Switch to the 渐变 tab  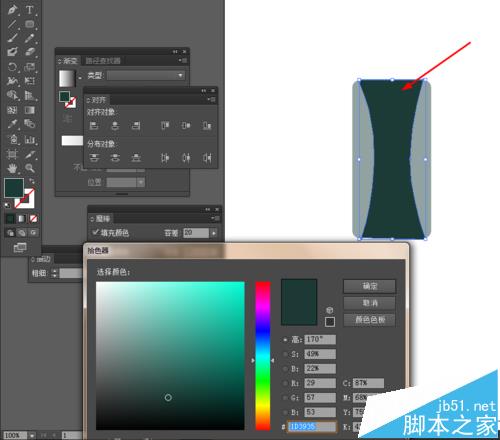click(68, 61)
